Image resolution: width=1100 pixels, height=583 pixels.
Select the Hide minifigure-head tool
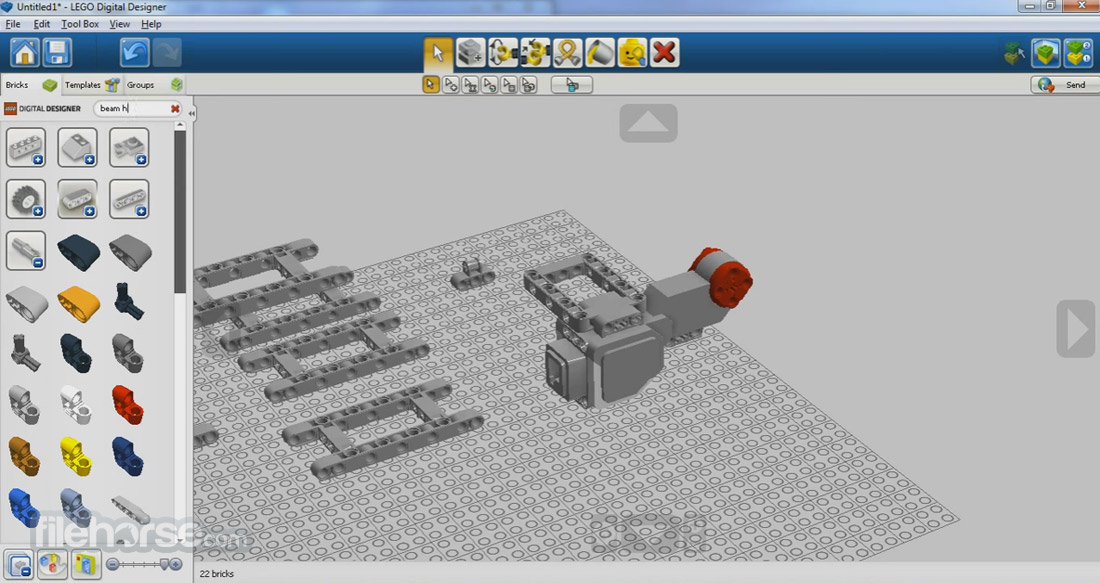(x=632, y=53)
